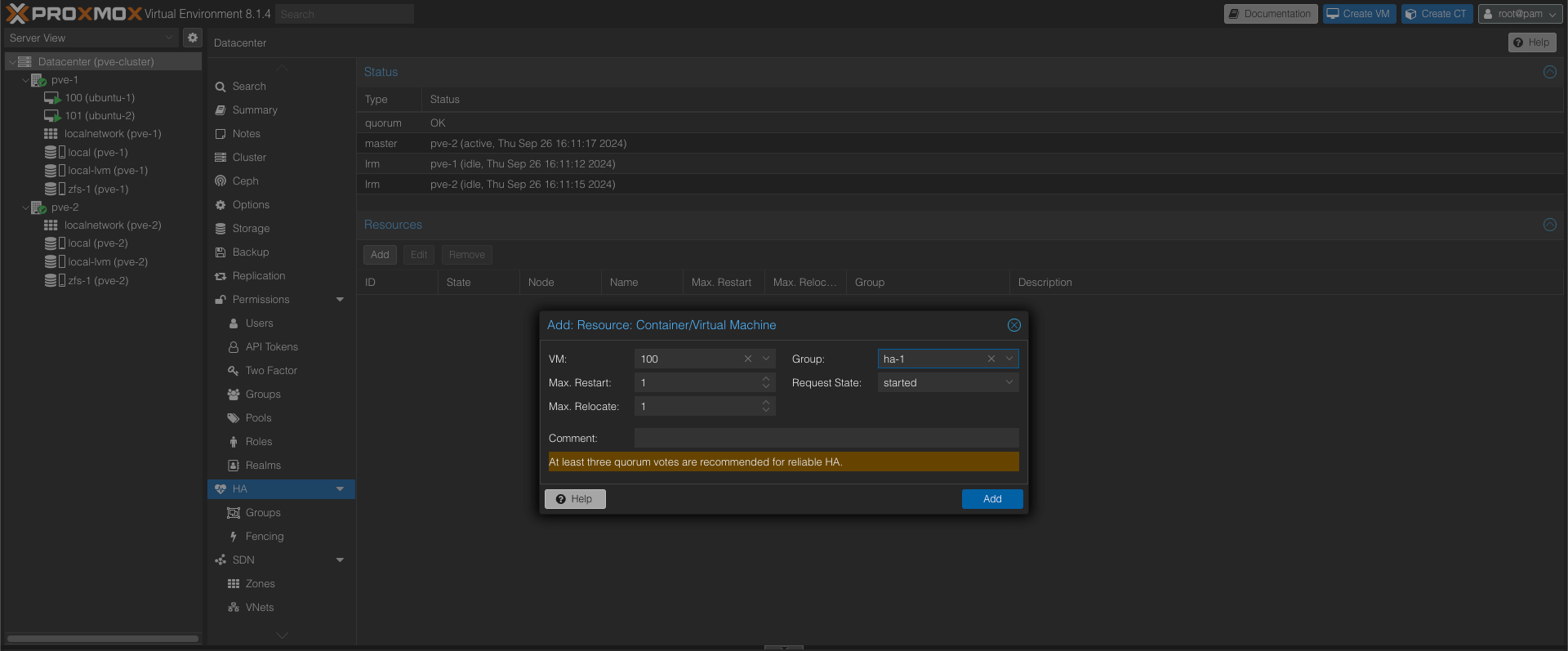The width and height of the screenshot is (1568, 651).
Task: Collapse the Resources panel
Action: (x=1549, y=225)
